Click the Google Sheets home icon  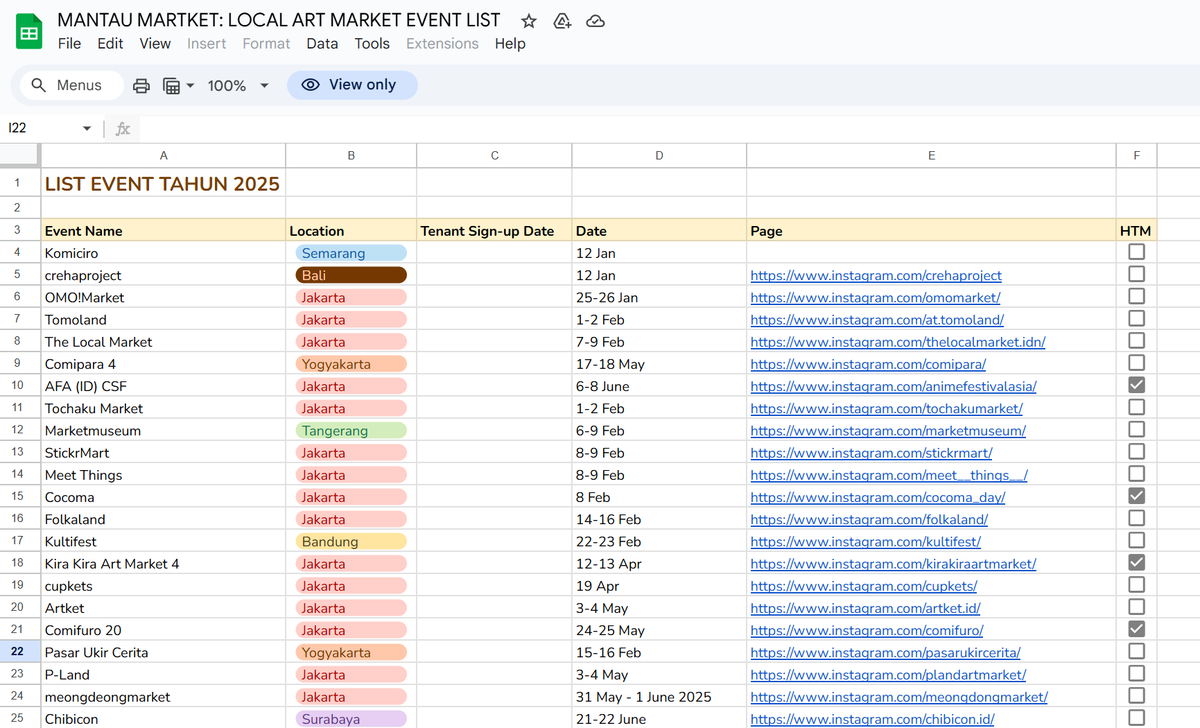29,31
